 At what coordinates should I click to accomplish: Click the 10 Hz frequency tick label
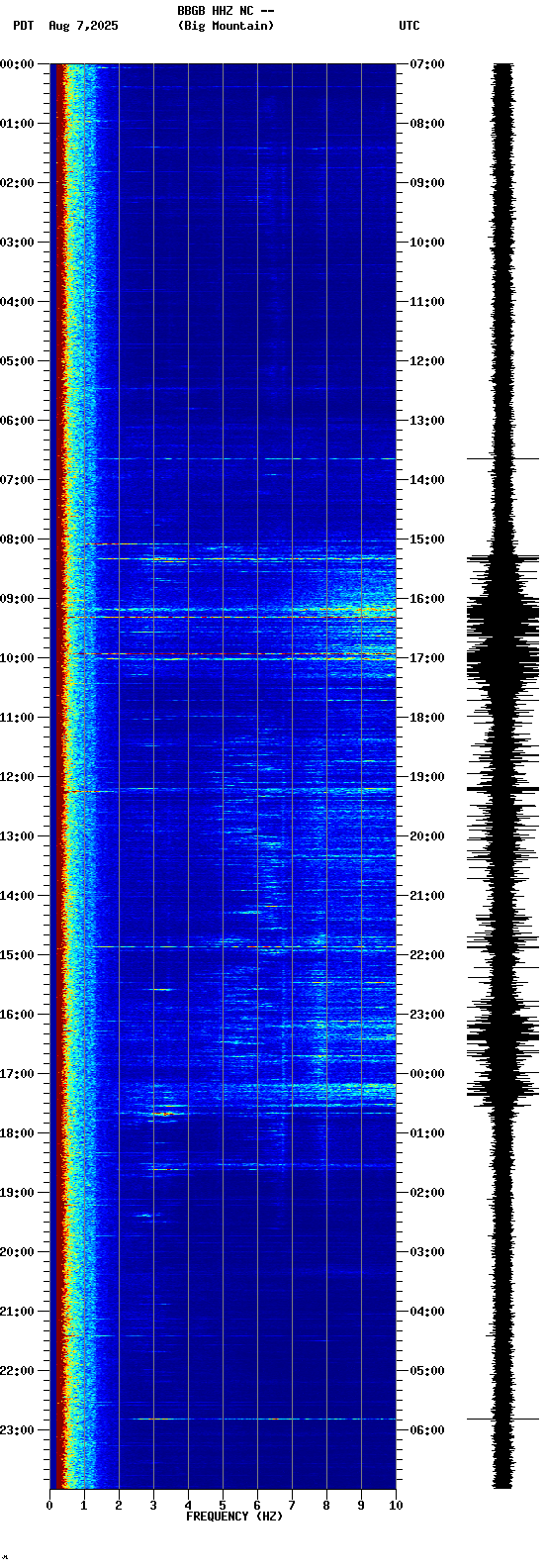396,1506
